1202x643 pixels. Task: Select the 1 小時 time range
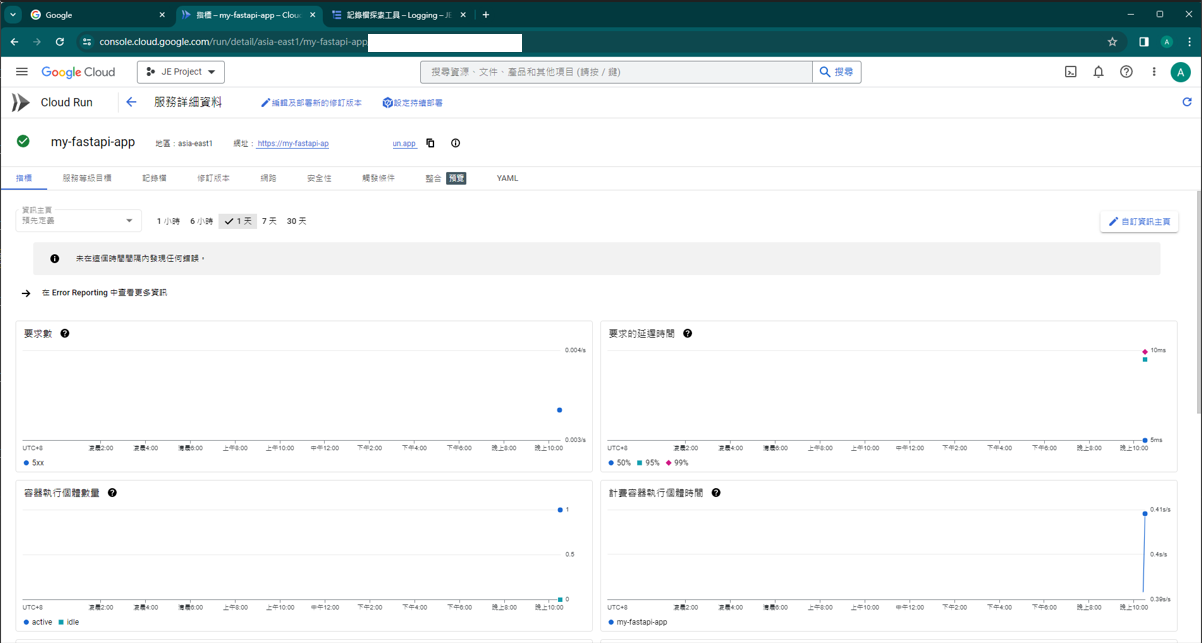(x=168, y=221)
